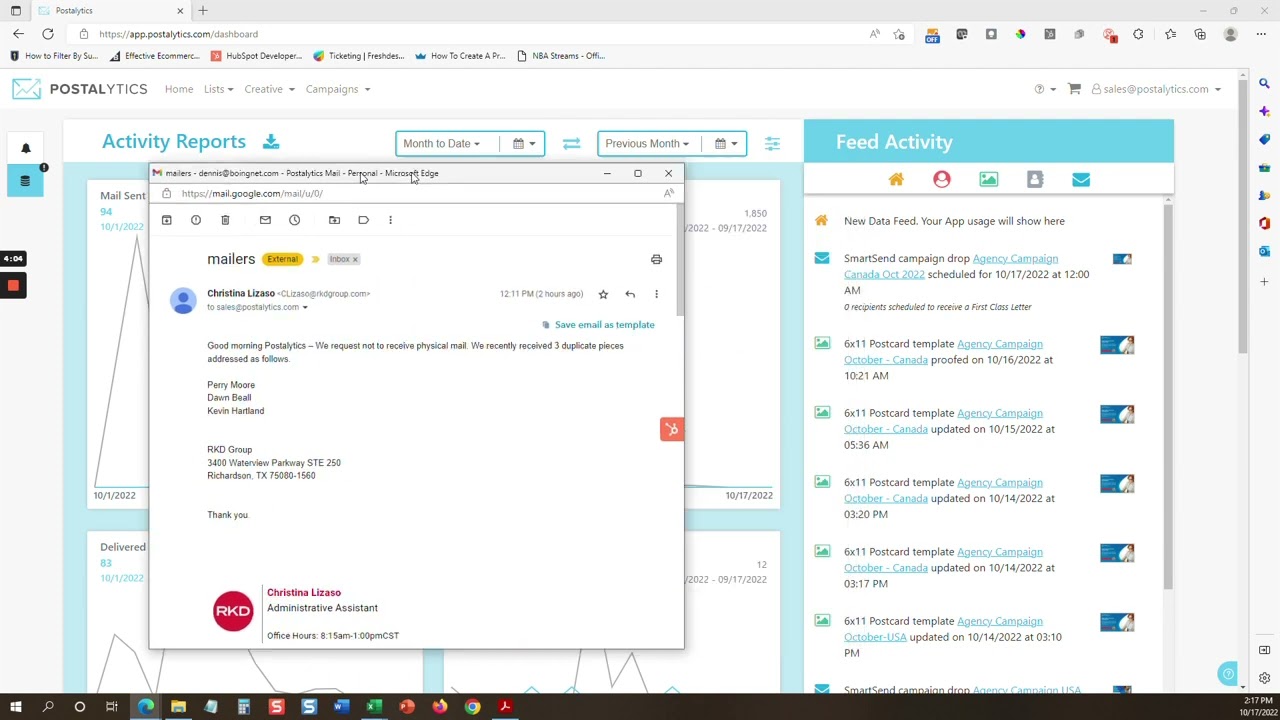Open Word from the taskbar
Image resolution: width=1280 pixels, height=720 pixels.
tap(341, 707)
